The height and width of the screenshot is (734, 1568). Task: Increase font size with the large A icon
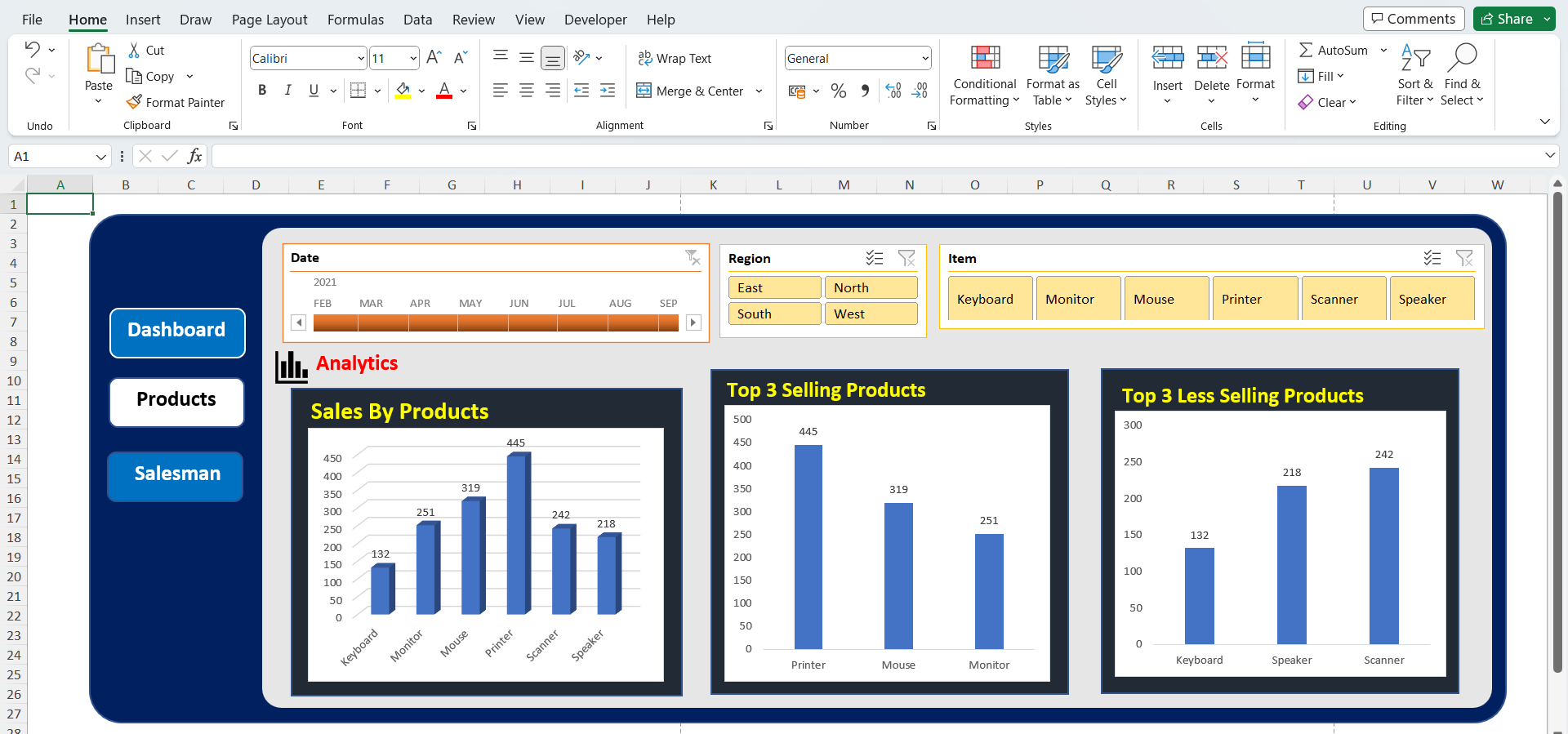434,57
